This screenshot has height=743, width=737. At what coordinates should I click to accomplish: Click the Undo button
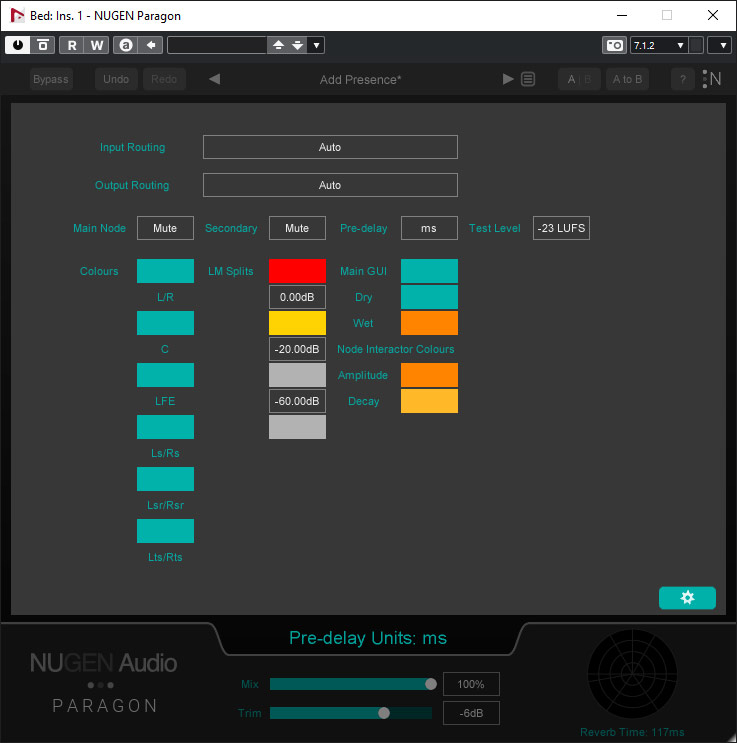pyautogui.click(x=116, y=79)
